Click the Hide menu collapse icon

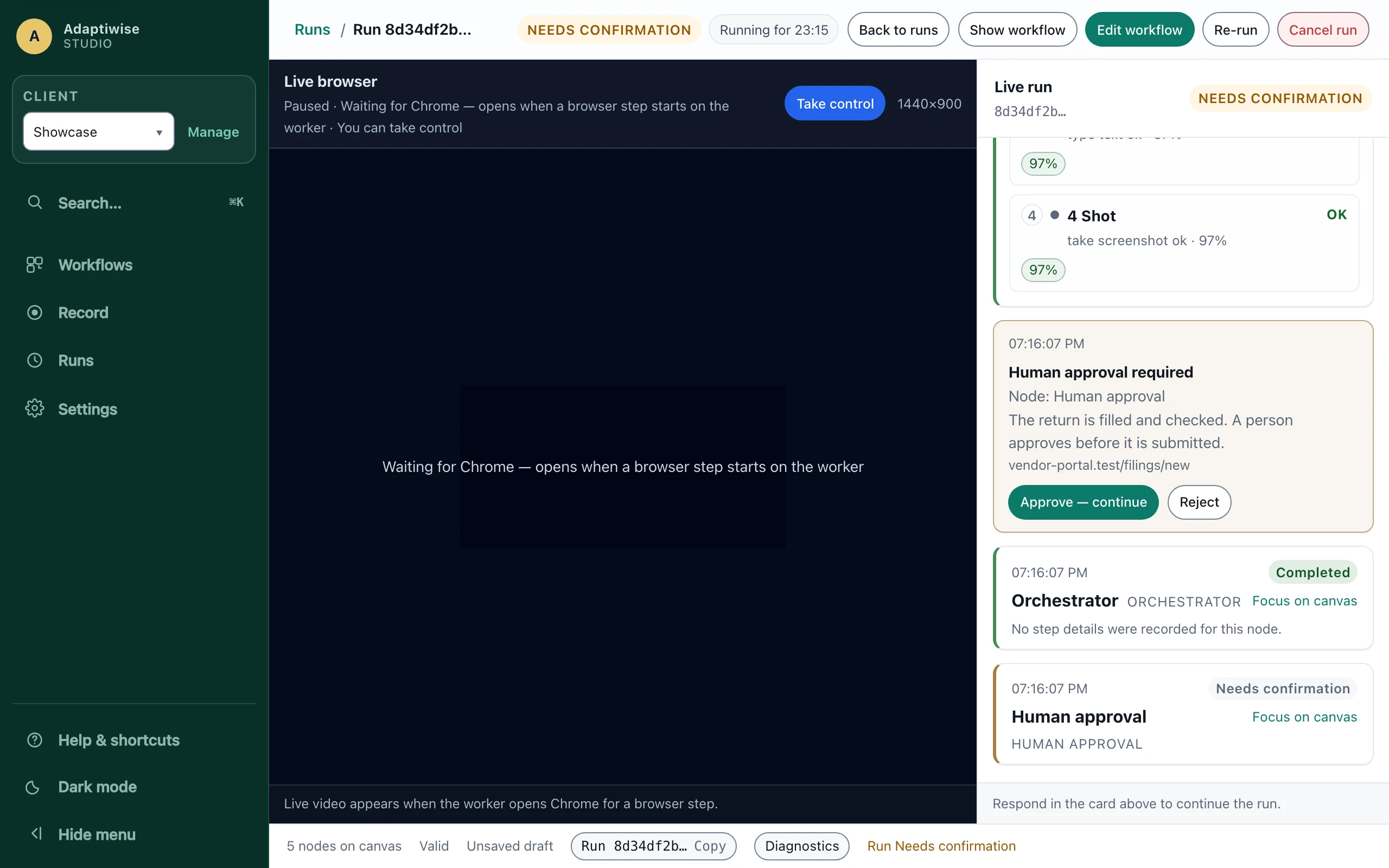36,834
